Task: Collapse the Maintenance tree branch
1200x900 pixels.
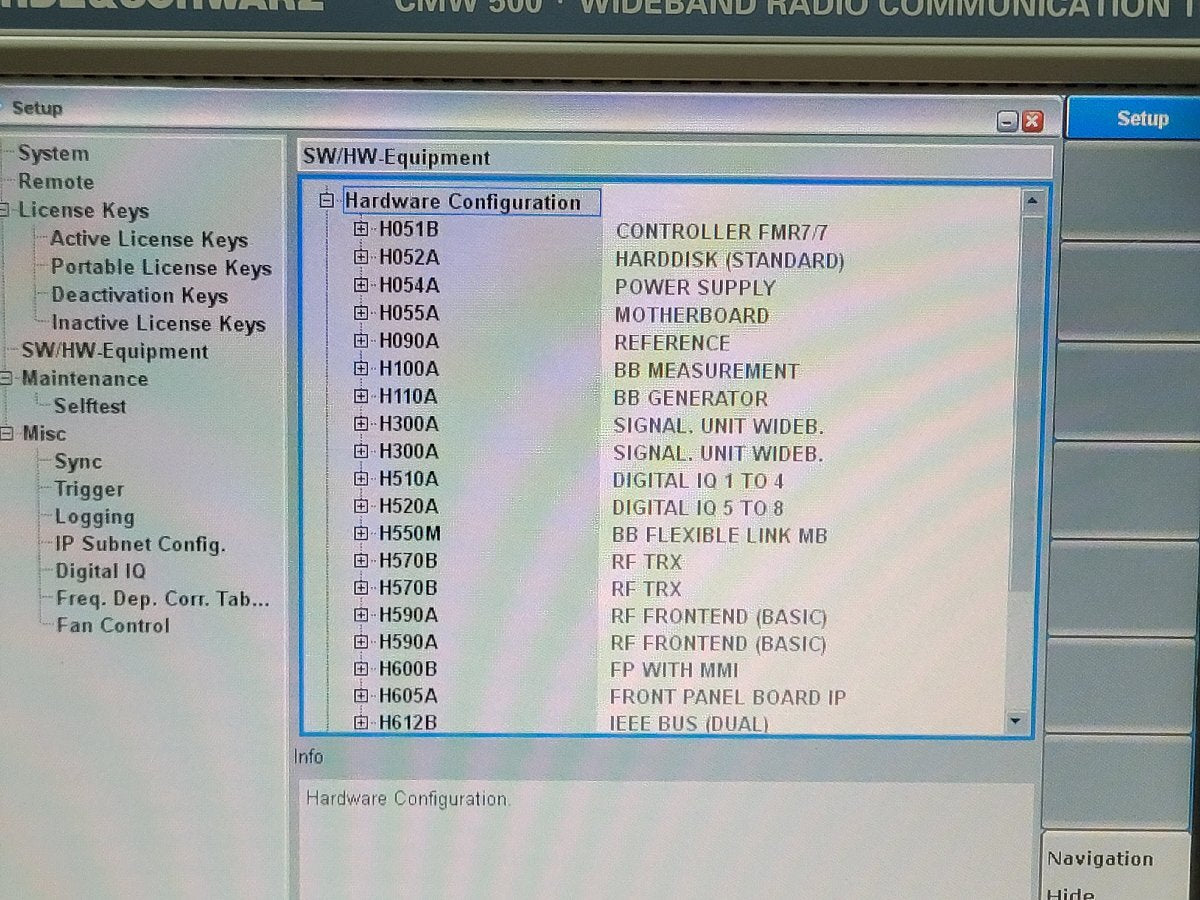Action: click(5, 379)
